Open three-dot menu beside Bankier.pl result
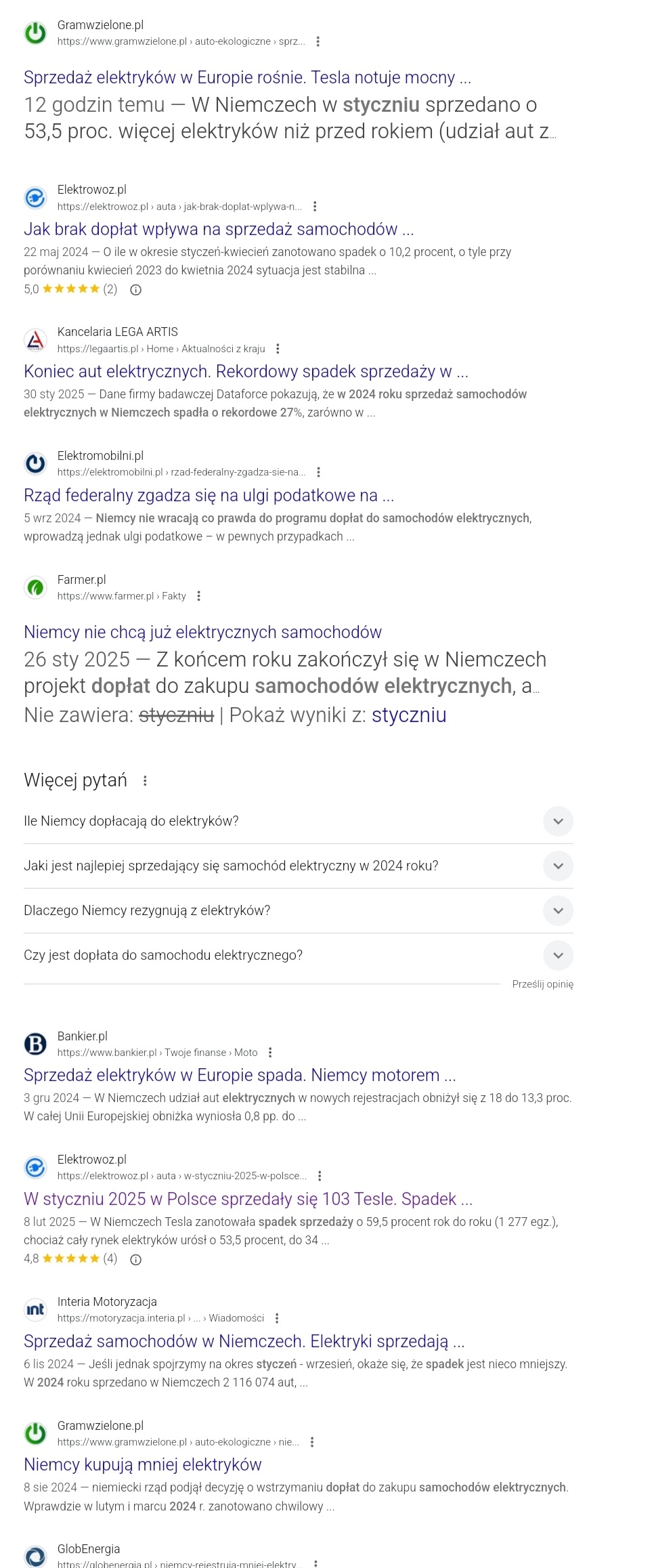 tap(270, 1053)
